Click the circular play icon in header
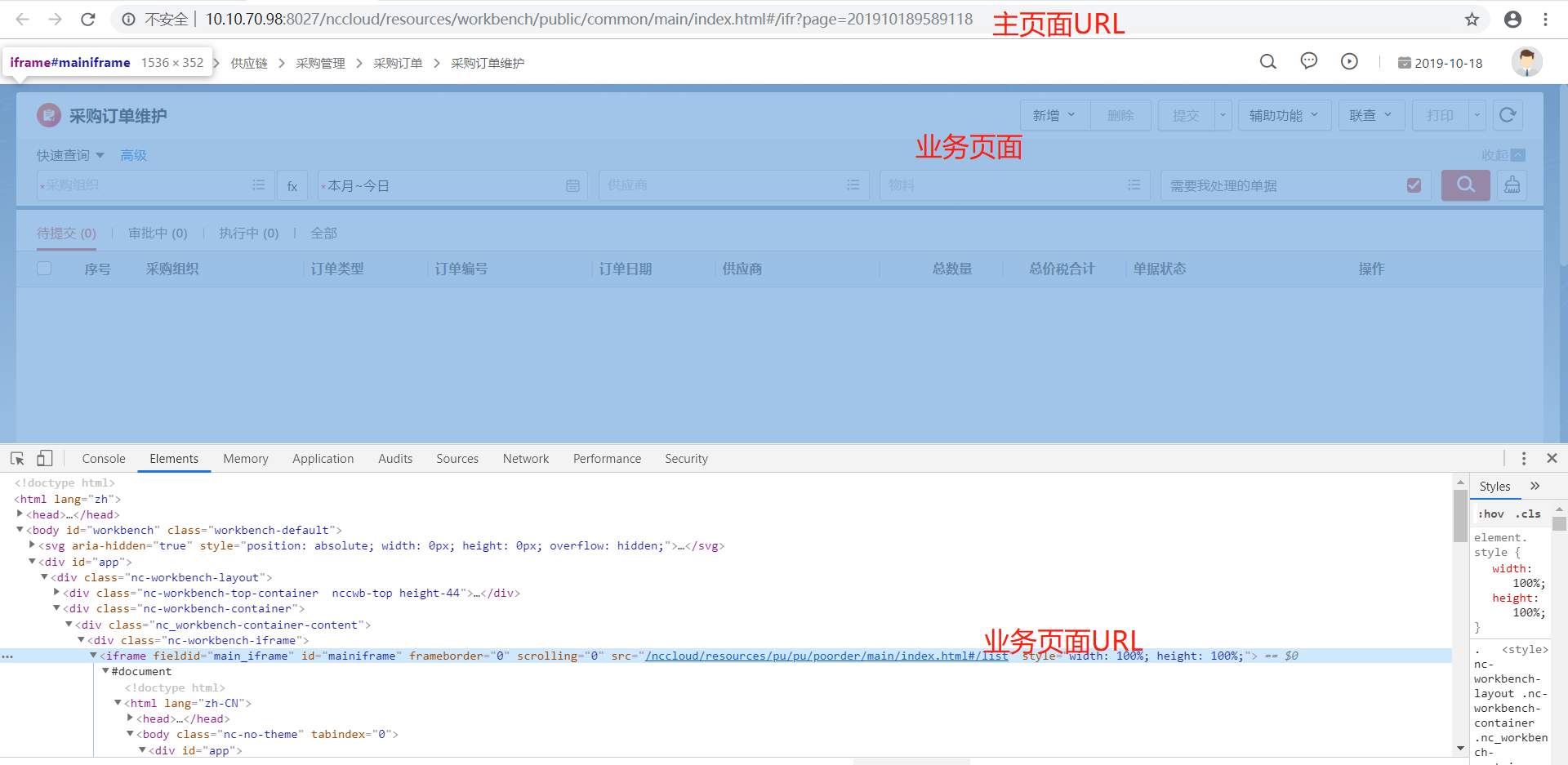 coord(1349,62)
